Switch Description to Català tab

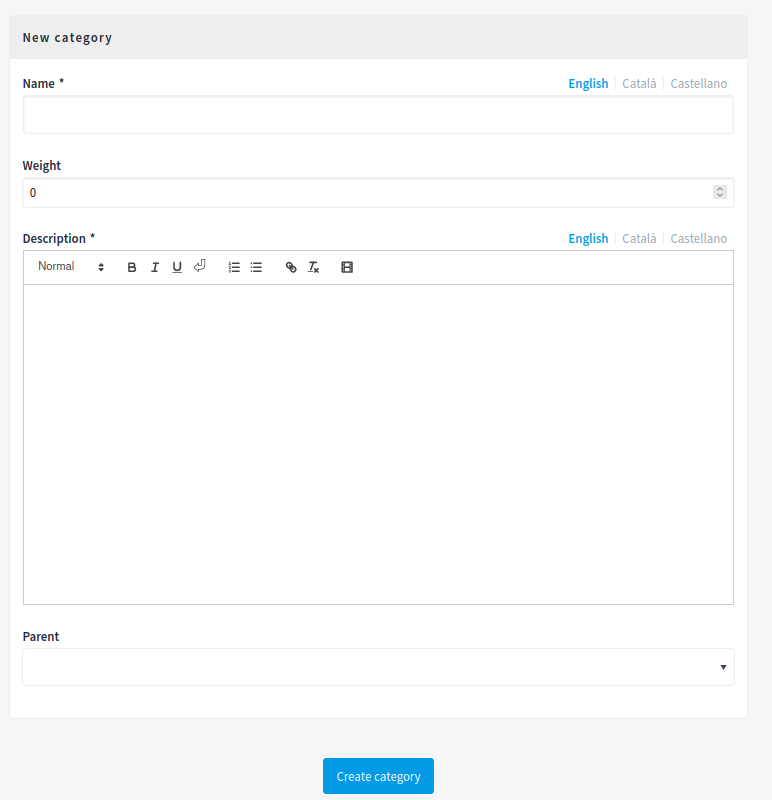click(639, 239)
